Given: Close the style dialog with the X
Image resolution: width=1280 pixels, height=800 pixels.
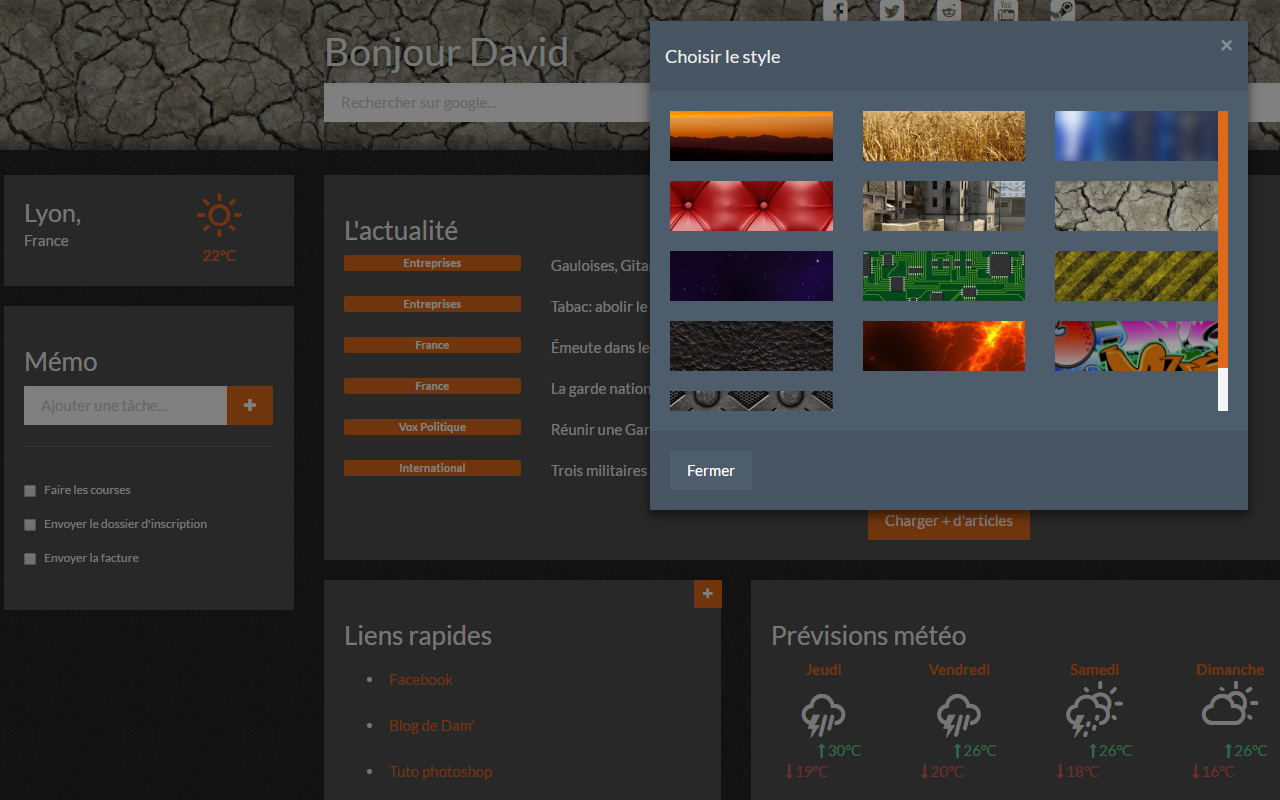Looking at the screenshot, I should 1226,45.
